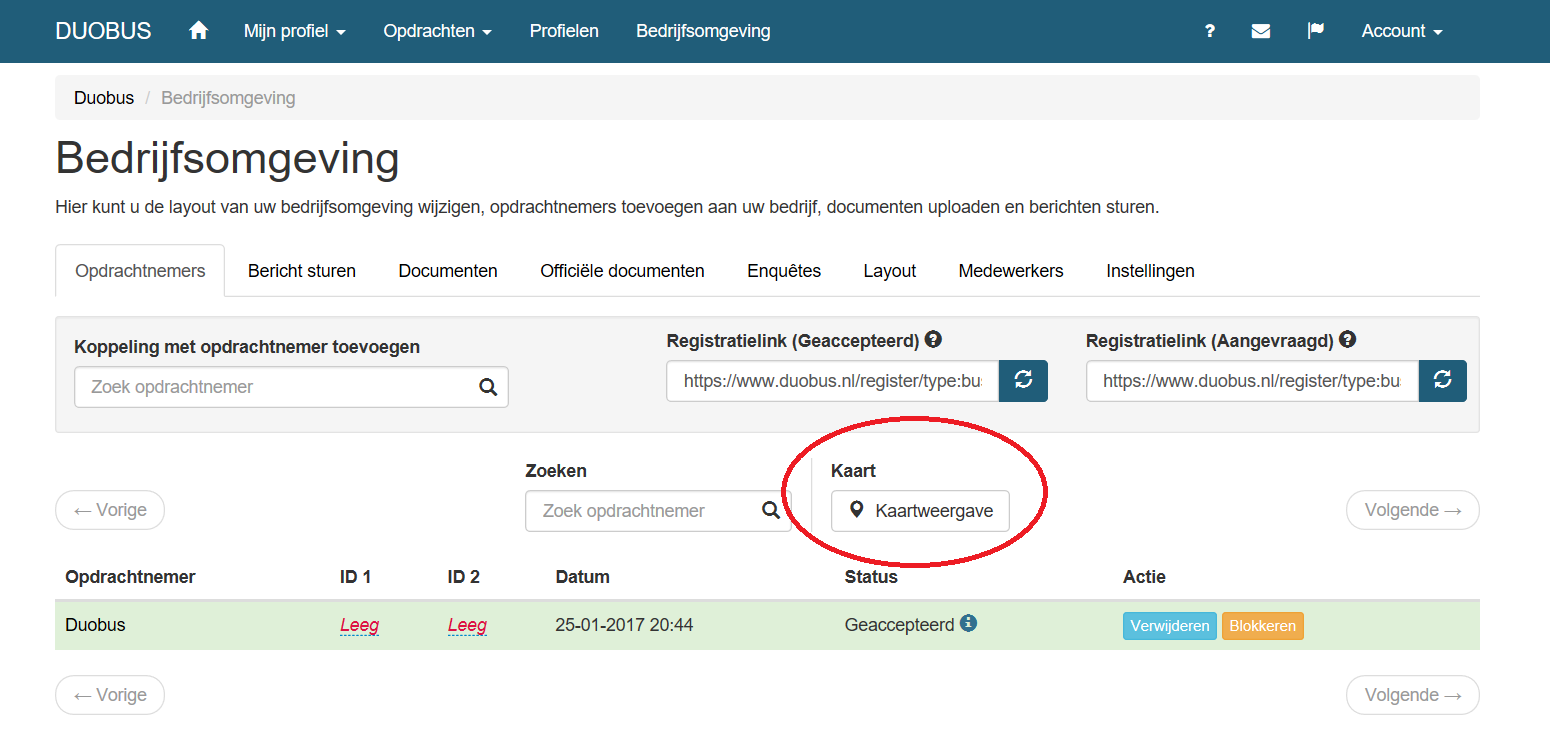Open the Instellingen tab

1150,271
